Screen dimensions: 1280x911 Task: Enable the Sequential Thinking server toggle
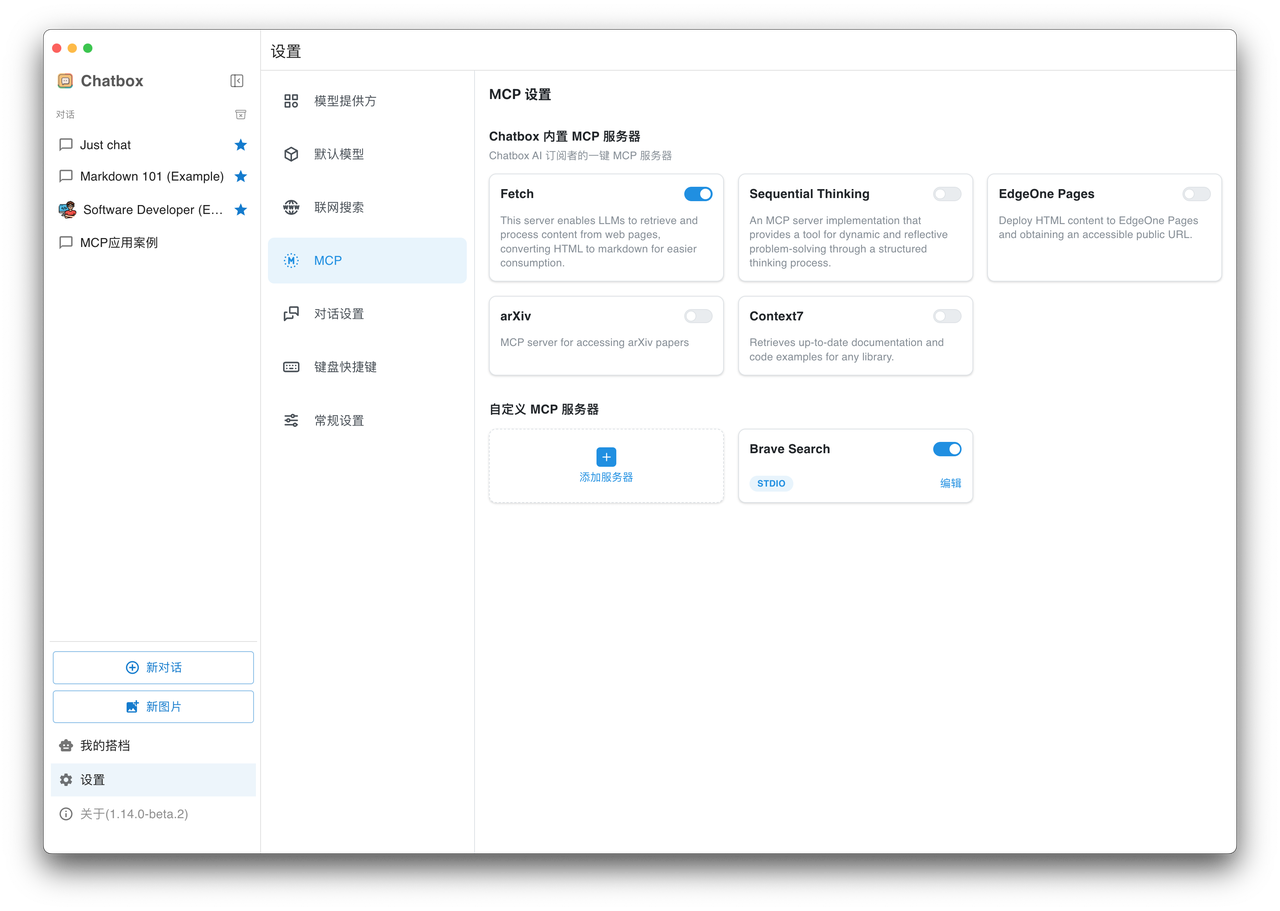947,194
